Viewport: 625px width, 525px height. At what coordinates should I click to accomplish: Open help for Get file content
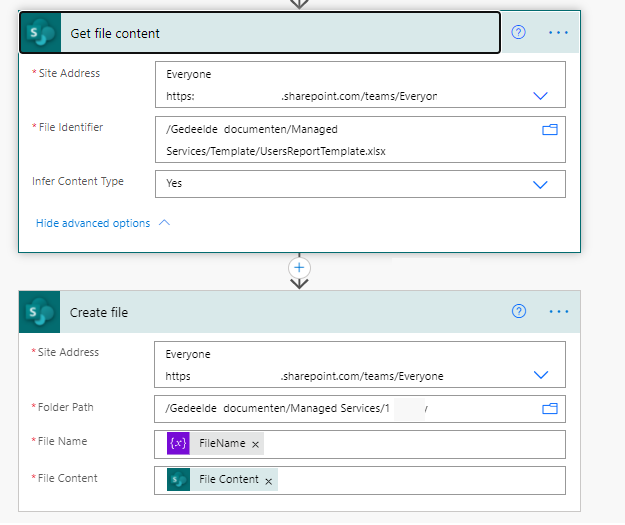tap(518, 32)
